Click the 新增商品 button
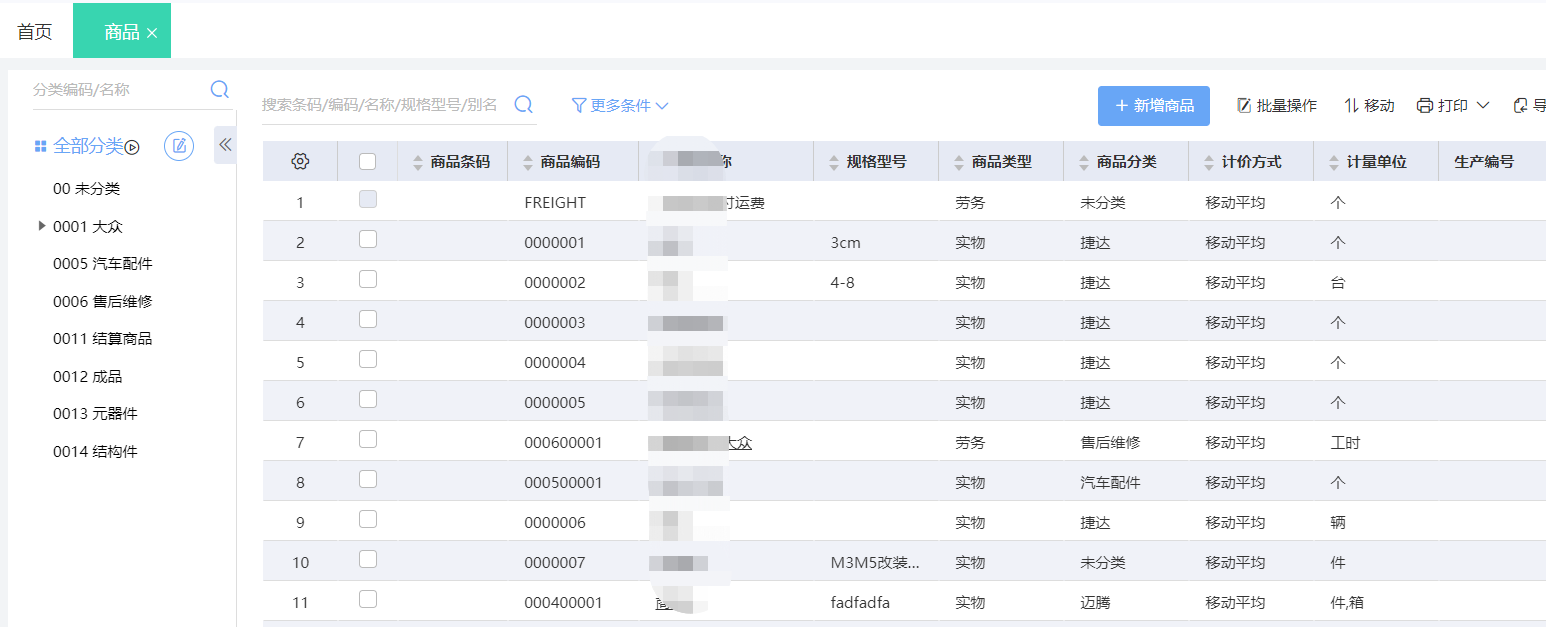 1153,105
